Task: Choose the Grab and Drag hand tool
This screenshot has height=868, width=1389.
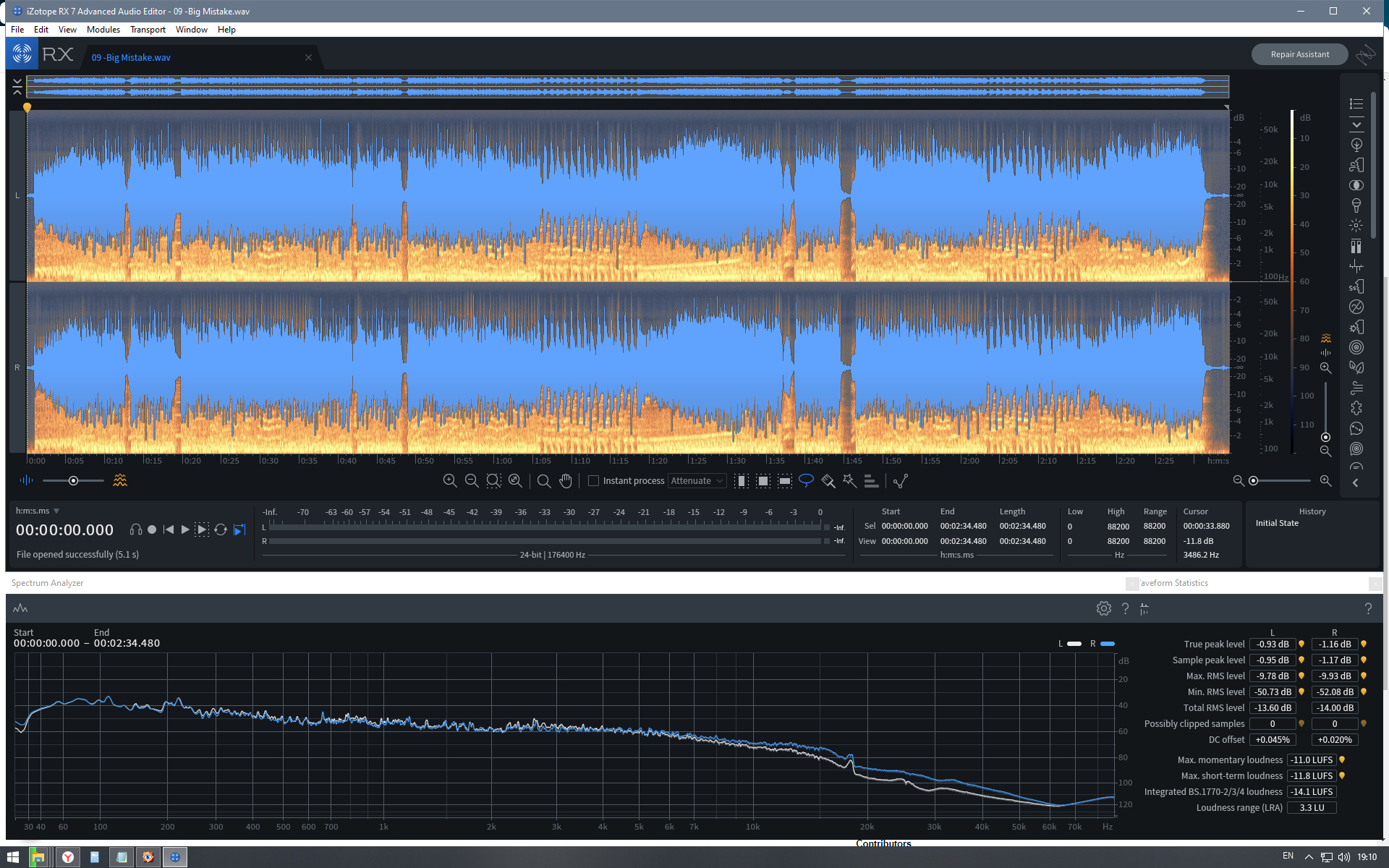Action: (x=566, y=480)
